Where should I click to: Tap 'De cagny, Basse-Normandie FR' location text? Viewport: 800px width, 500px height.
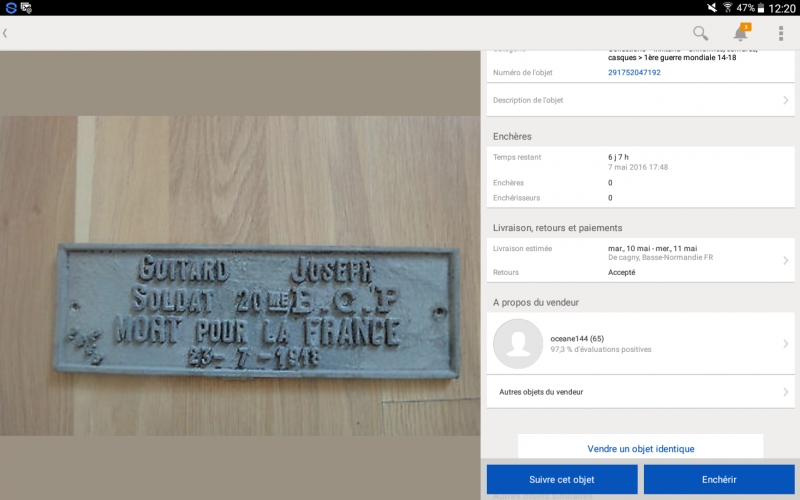pyautogui.click(x=660, y=258)
